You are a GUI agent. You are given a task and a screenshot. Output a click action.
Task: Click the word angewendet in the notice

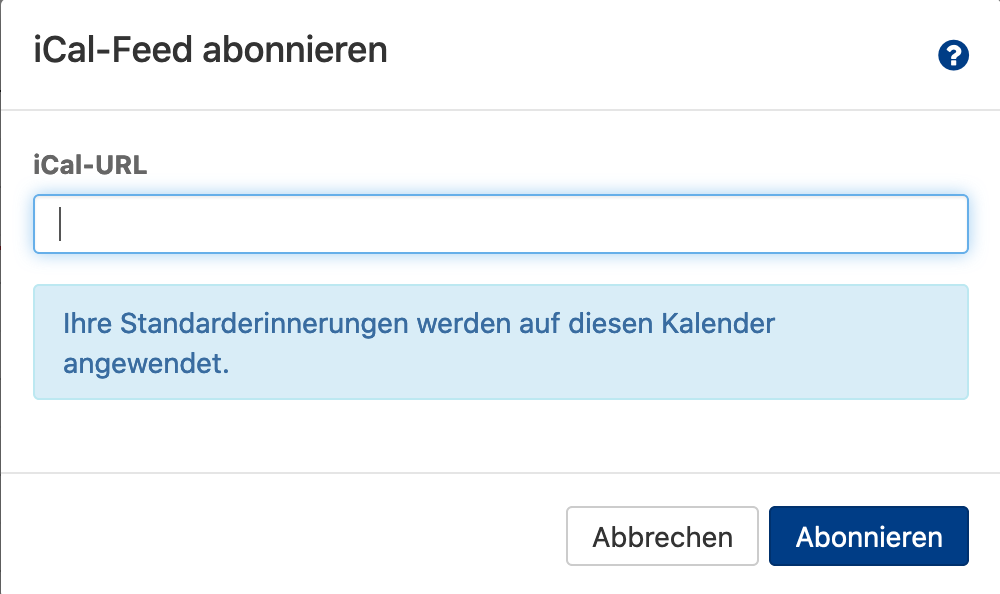click(146, 363)
